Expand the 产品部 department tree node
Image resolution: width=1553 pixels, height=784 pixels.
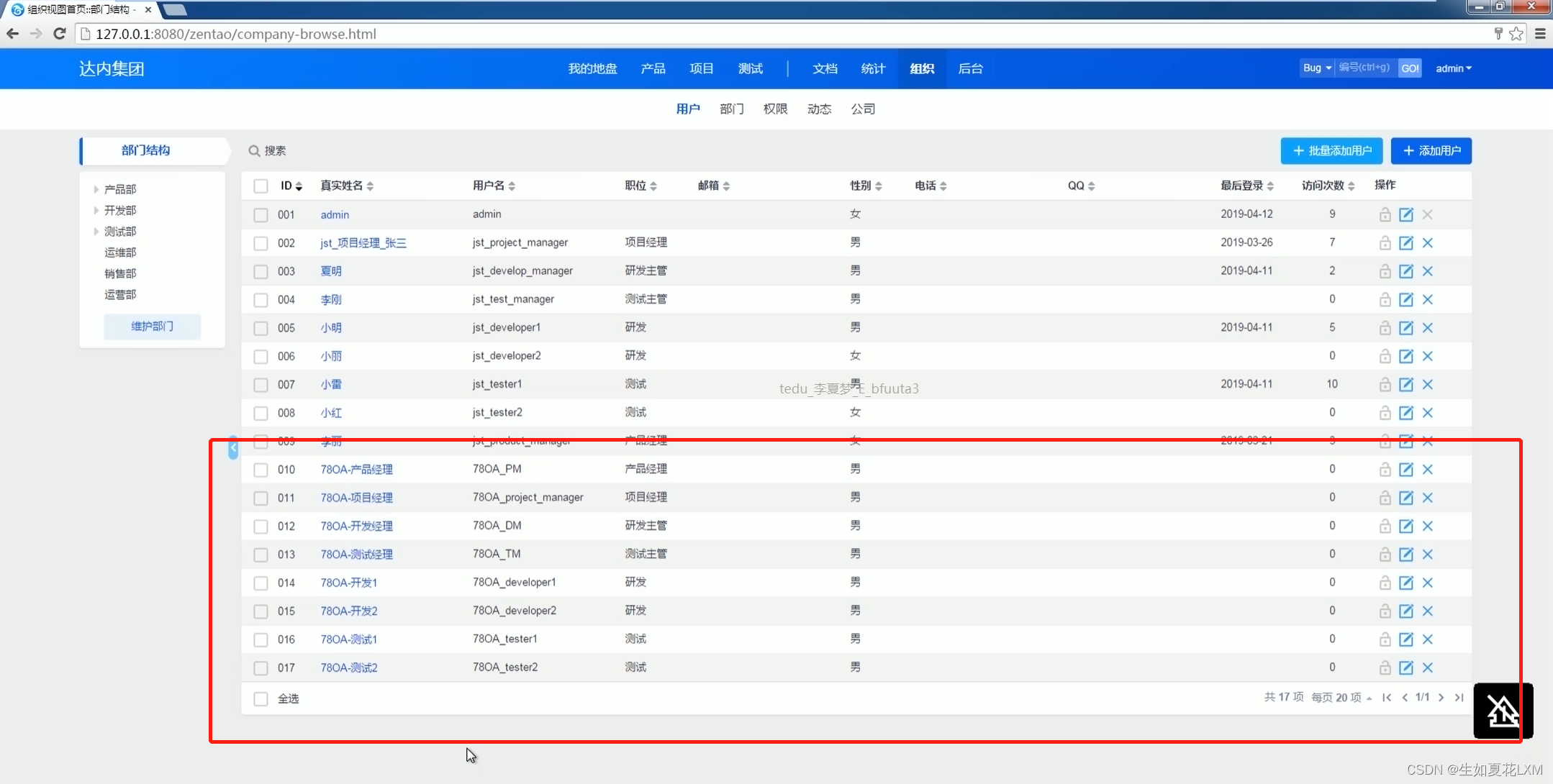point(96,189)
